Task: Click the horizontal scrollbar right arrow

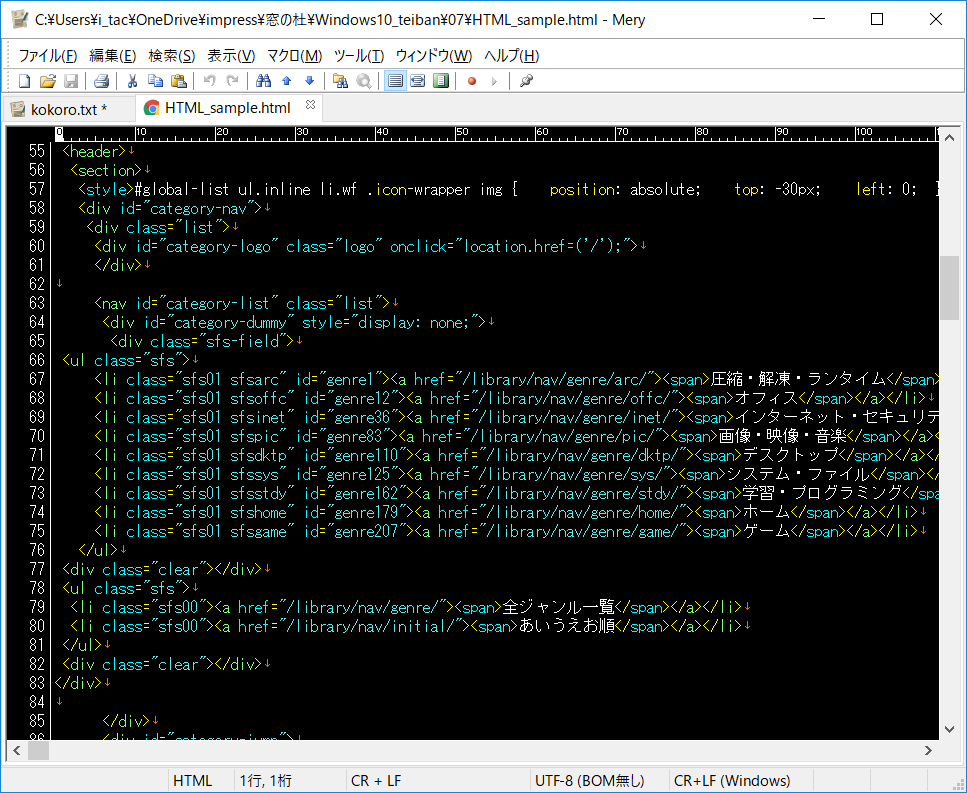Action: [x=930, y=750]
